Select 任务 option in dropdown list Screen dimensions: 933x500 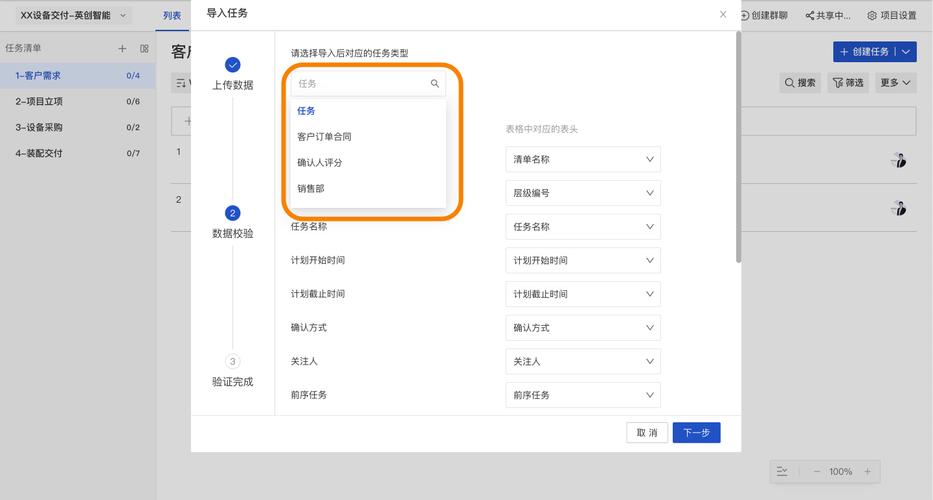pos(368,111)
